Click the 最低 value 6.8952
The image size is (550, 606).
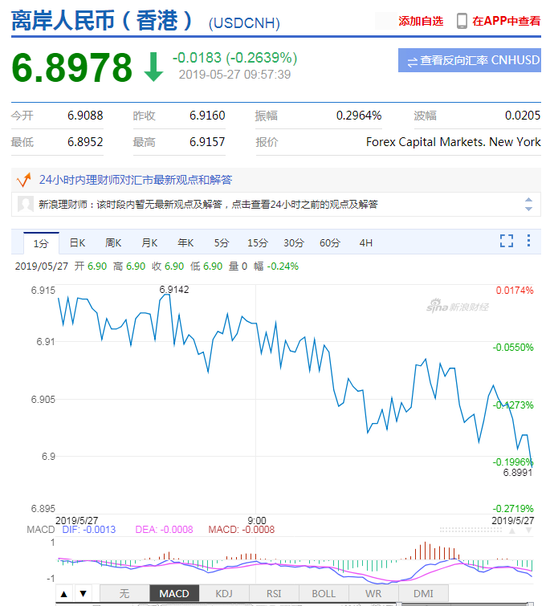pos(85,142)
